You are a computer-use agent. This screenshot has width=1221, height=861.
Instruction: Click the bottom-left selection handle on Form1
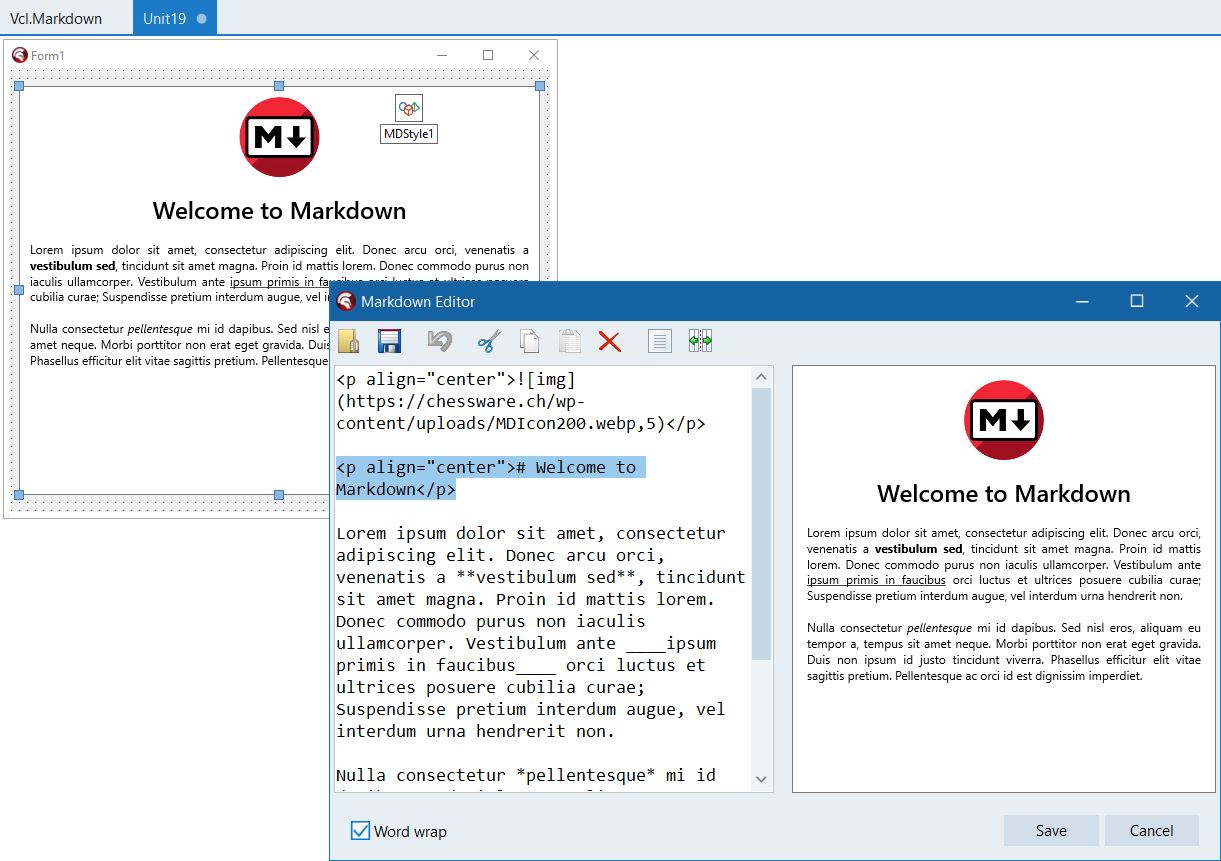click(x=19, y=494)
